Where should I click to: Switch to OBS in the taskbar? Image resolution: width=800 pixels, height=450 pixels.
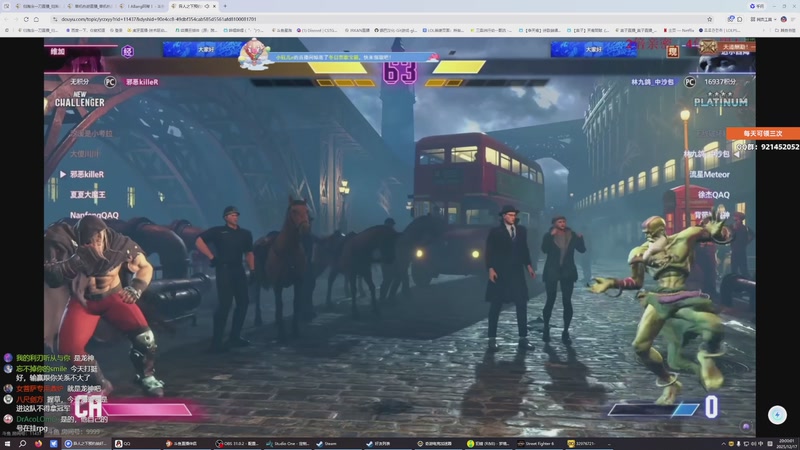coord(236,444)
